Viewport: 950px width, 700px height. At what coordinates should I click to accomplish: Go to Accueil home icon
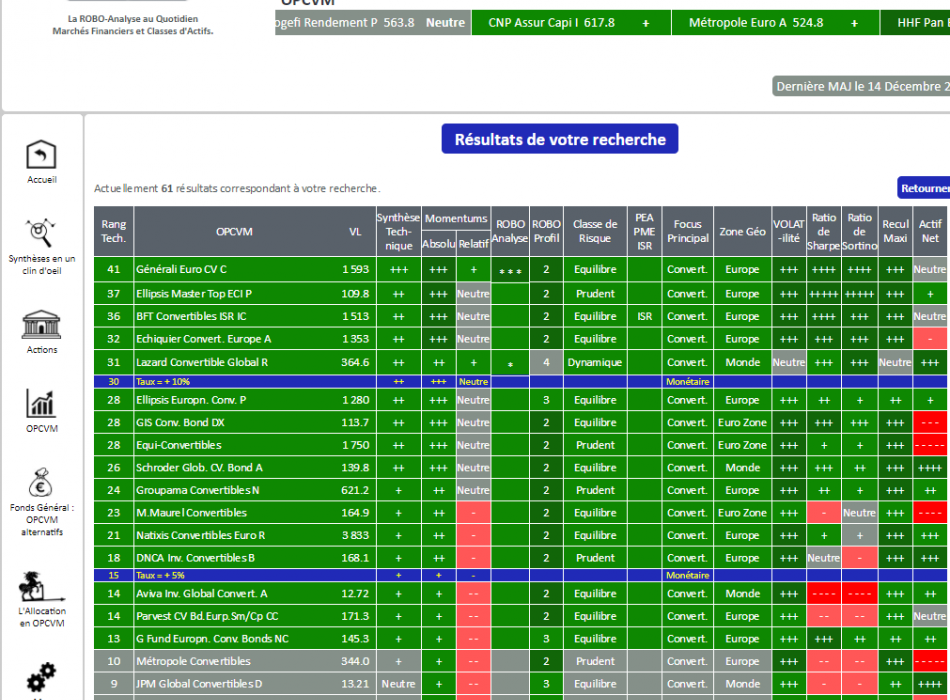coord(41,155)
